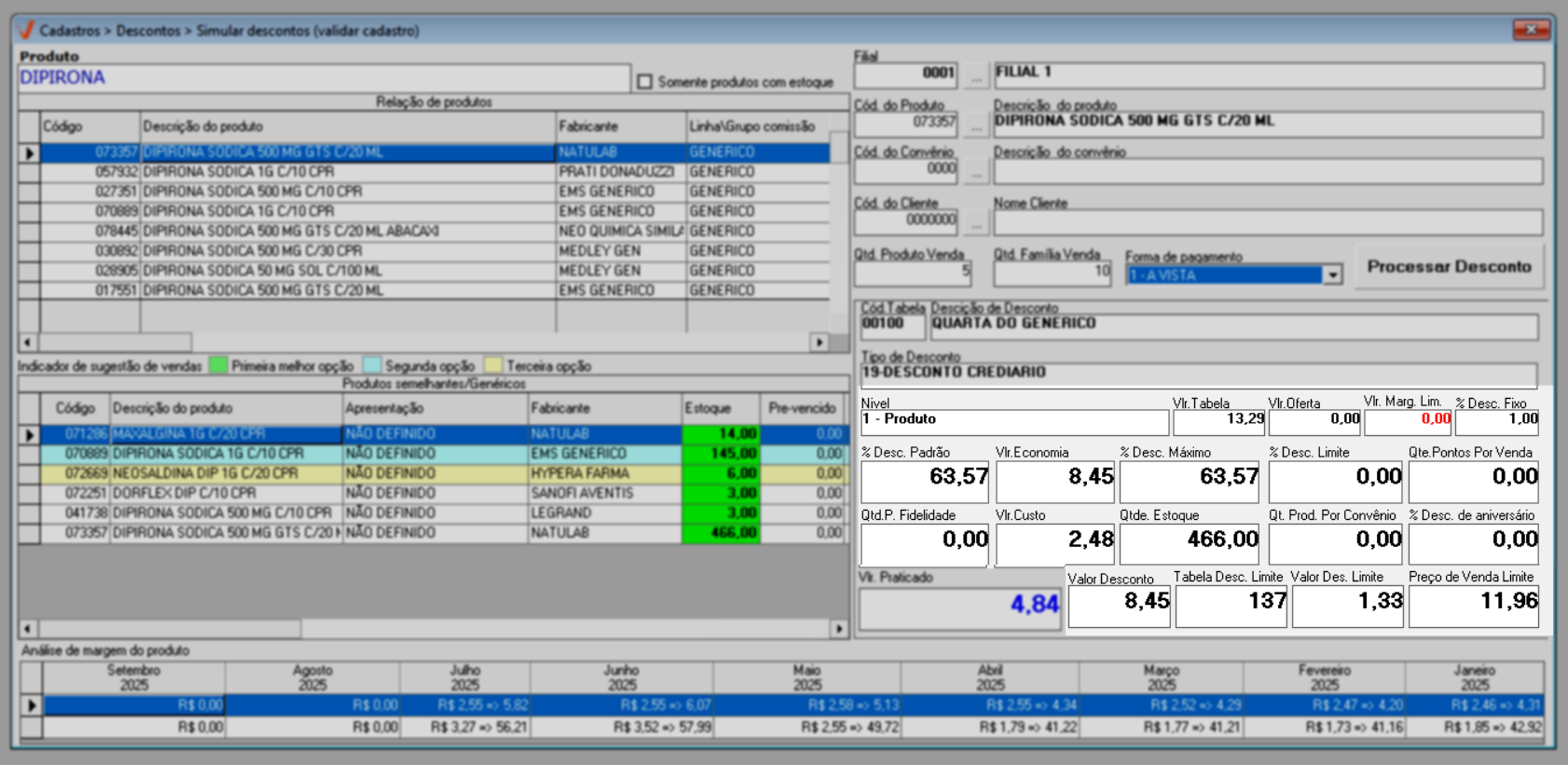Click left arrow of similar products scrollbar

pos(28,629)
